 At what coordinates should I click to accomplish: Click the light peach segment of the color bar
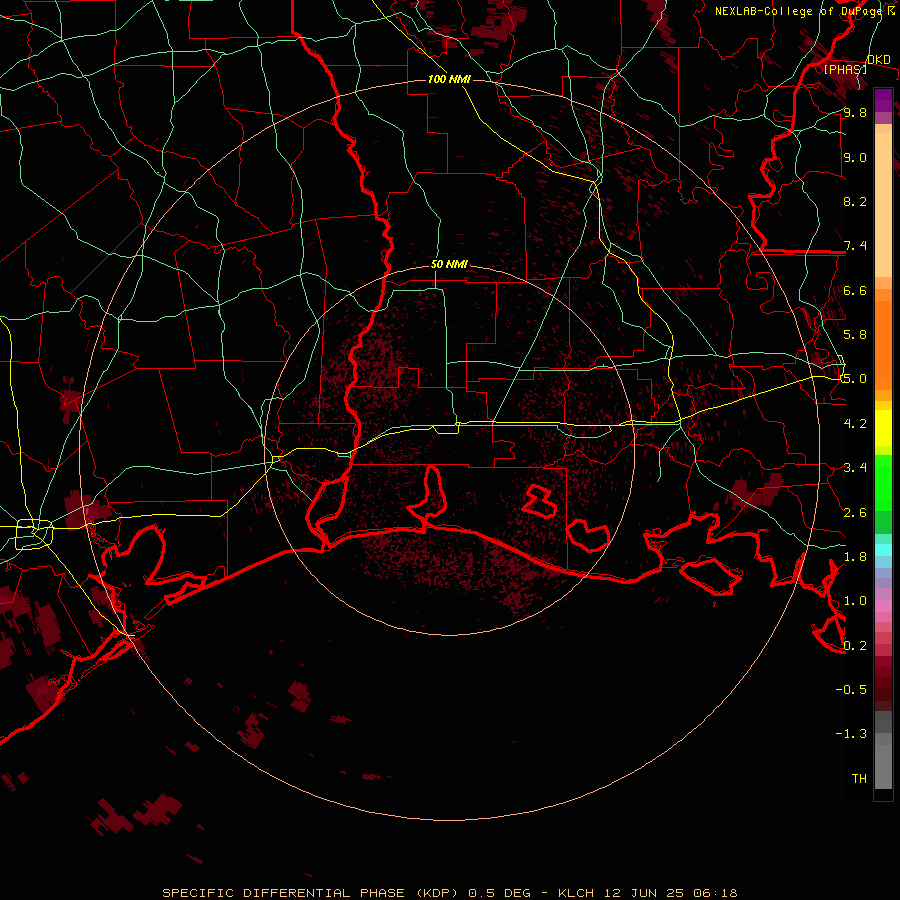click(x=883, y=205)
